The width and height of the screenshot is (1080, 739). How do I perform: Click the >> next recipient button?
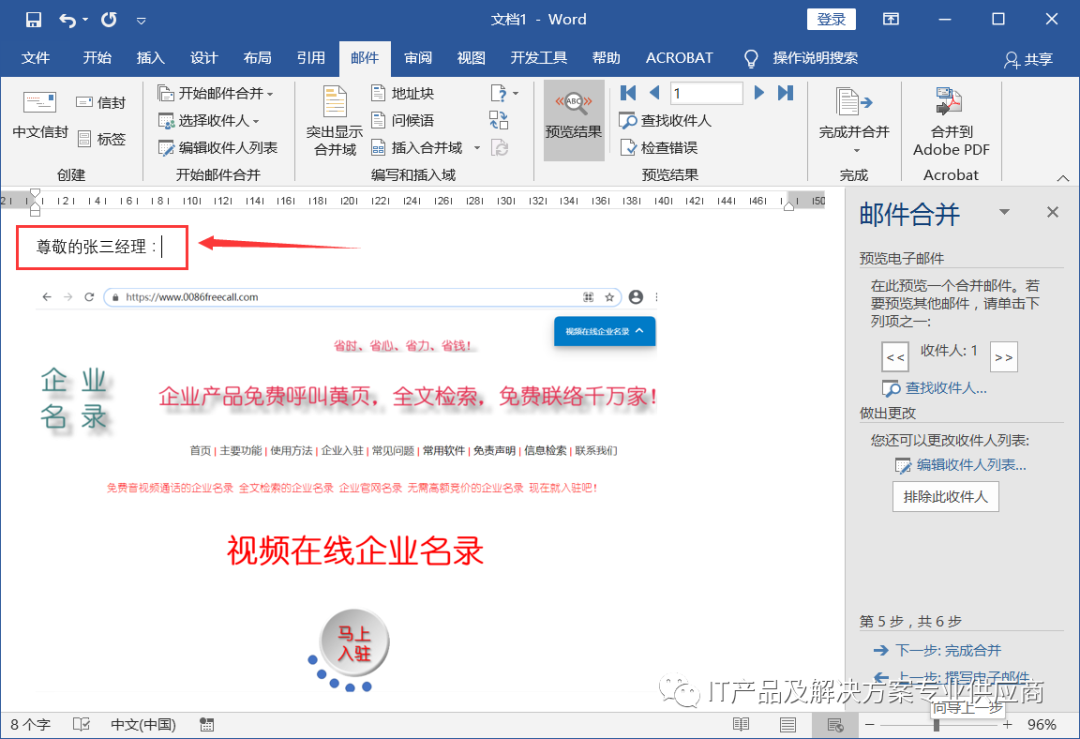[x=1004, y=357]
